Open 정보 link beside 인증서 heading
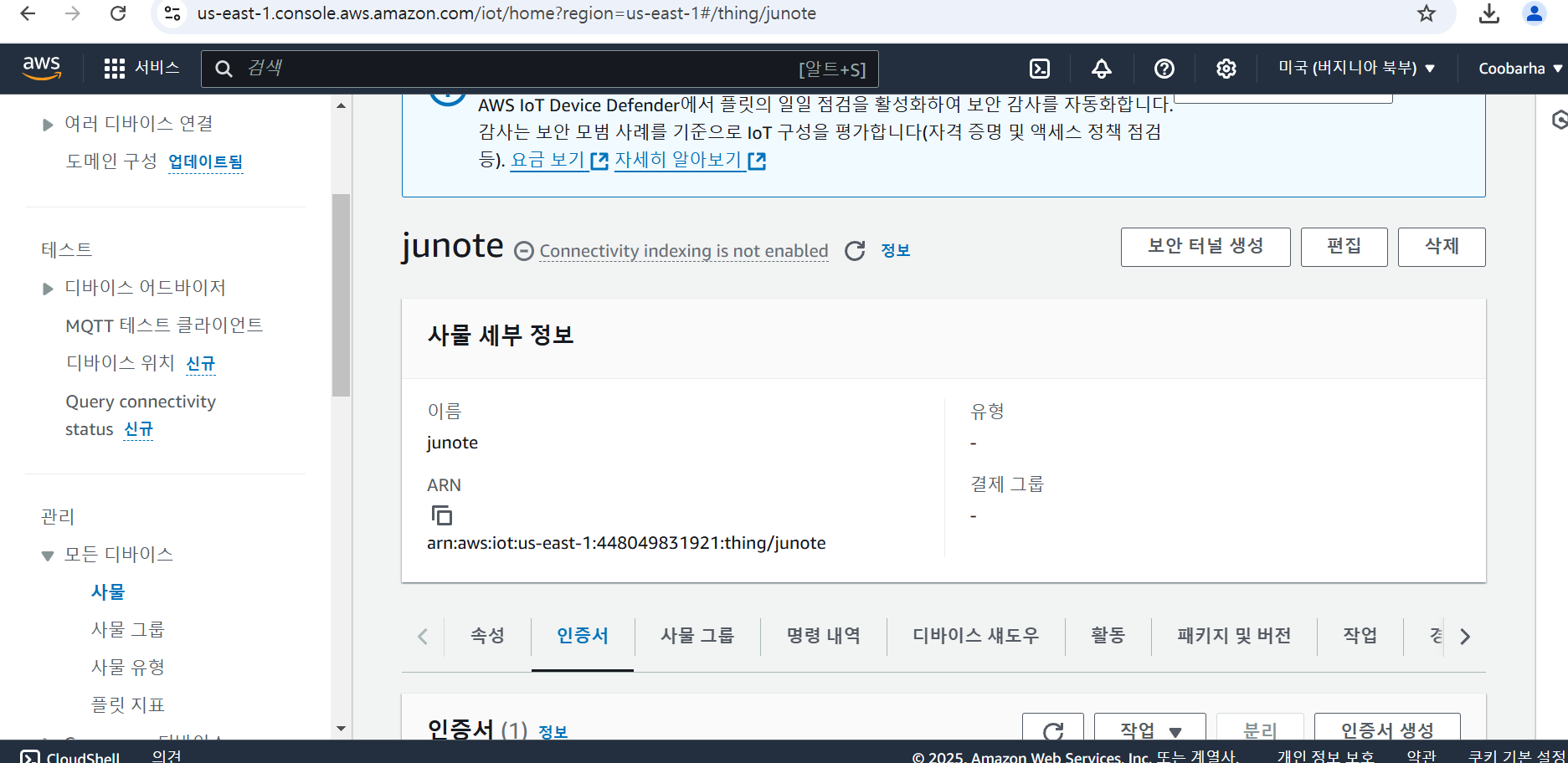 (553, 732)
